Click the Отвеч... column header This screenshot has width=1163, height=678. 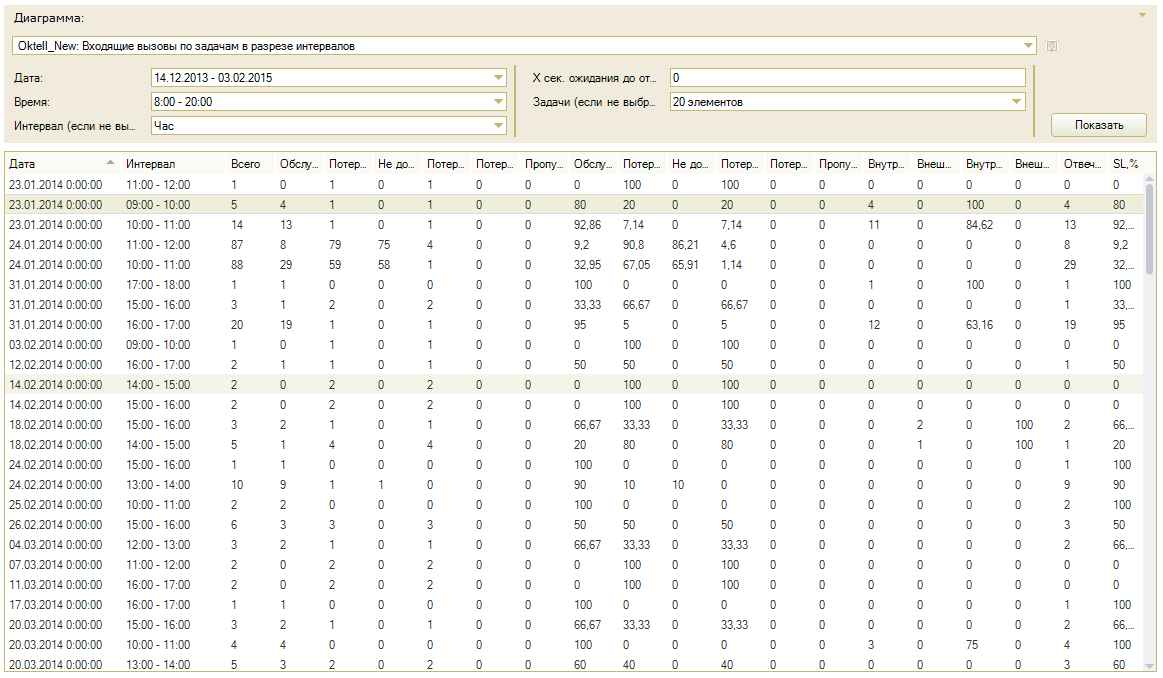tap(1082, 163)
